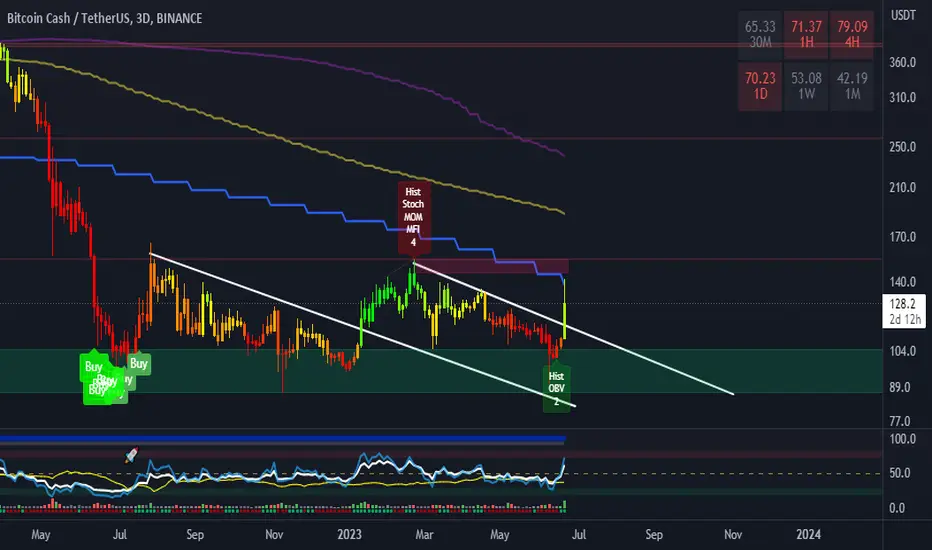Click the 100.0 oscillator scale label
The width and height of the screenshot is (932, 550).
point(902,439)
